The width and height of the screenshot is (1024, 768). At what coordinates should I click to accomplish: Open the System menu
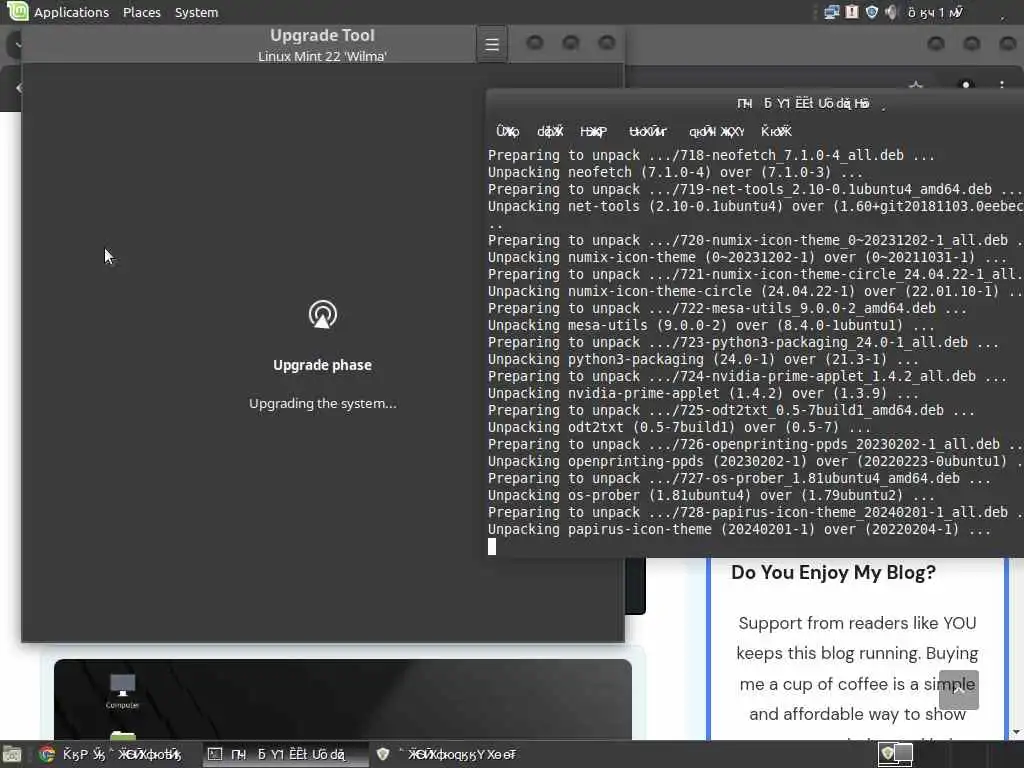(196, 12)
